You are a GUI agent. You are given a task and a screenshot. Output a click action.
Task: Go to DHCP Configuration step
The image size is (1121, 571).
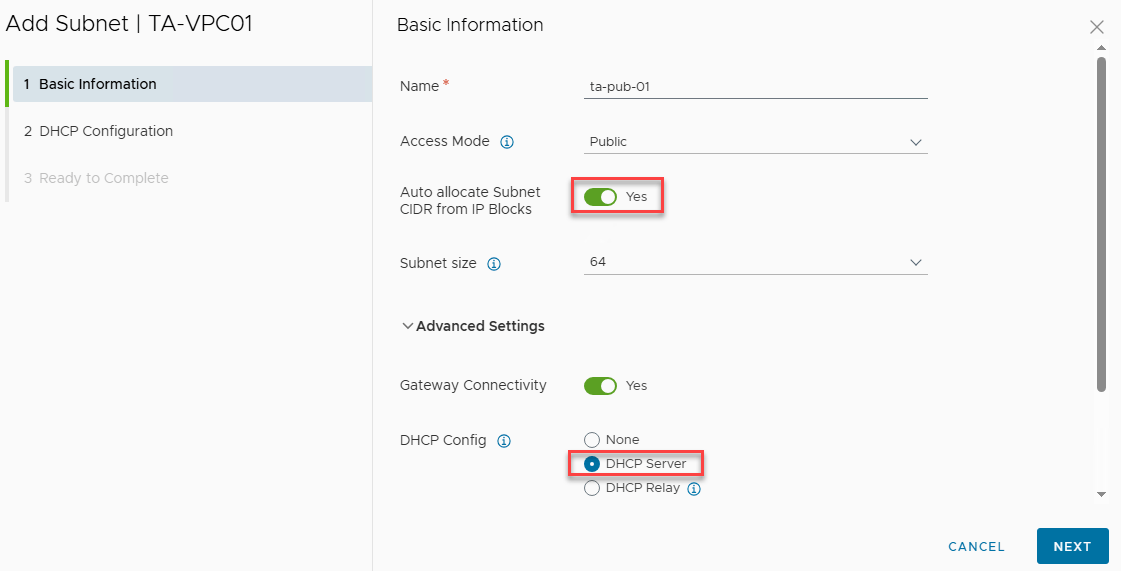[106, 131]
